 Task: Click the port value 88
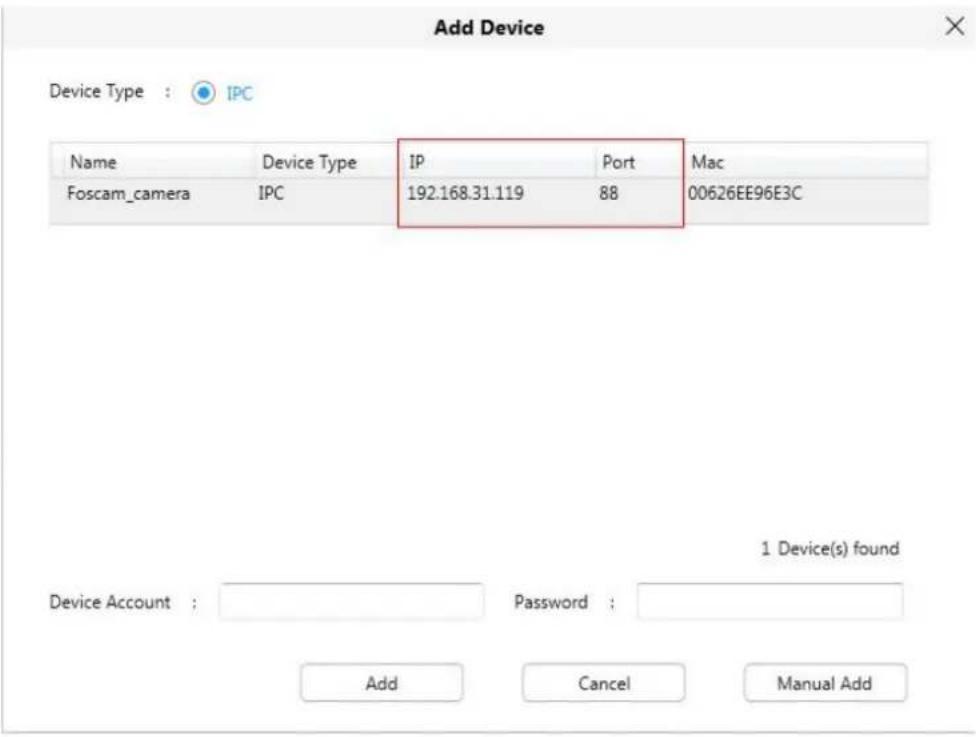click(x=609, y=194)
